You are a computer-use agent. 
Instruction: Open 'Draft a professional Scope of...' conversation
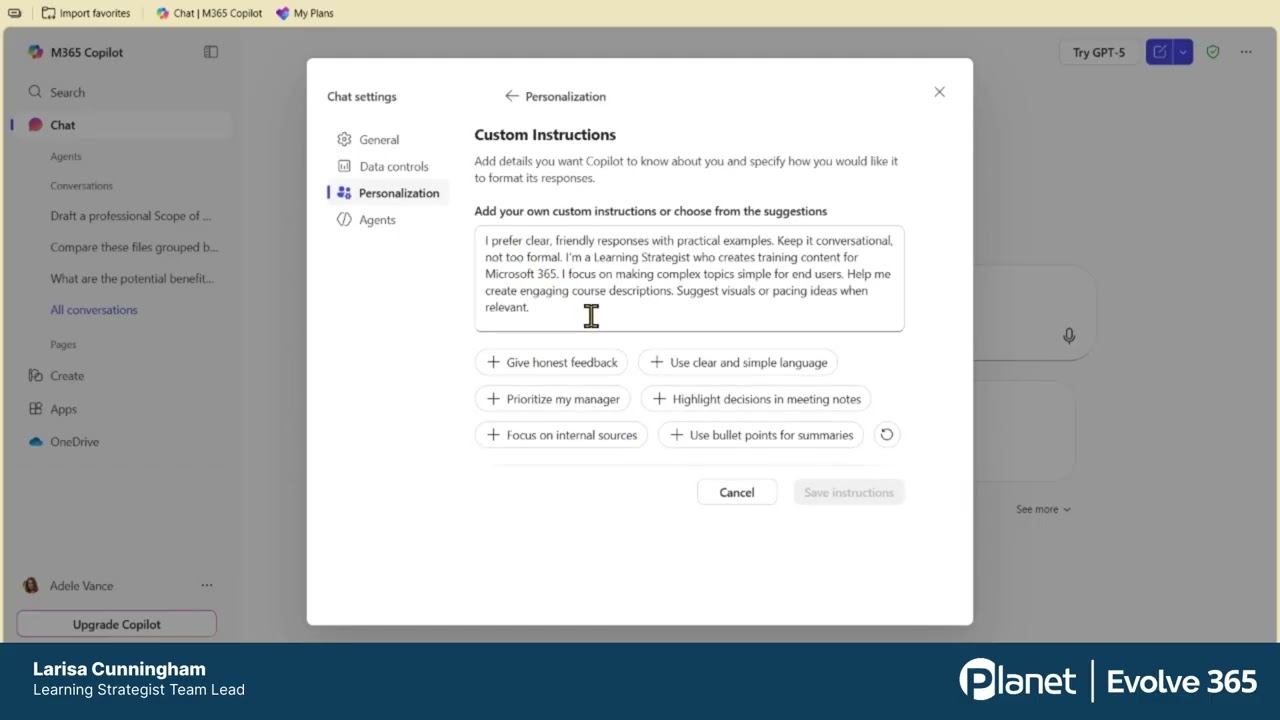[131, 216]
